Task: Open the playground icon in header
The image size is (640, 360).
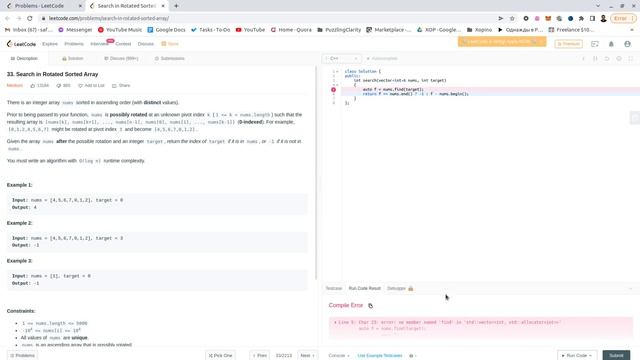Action: pos(595,44)
